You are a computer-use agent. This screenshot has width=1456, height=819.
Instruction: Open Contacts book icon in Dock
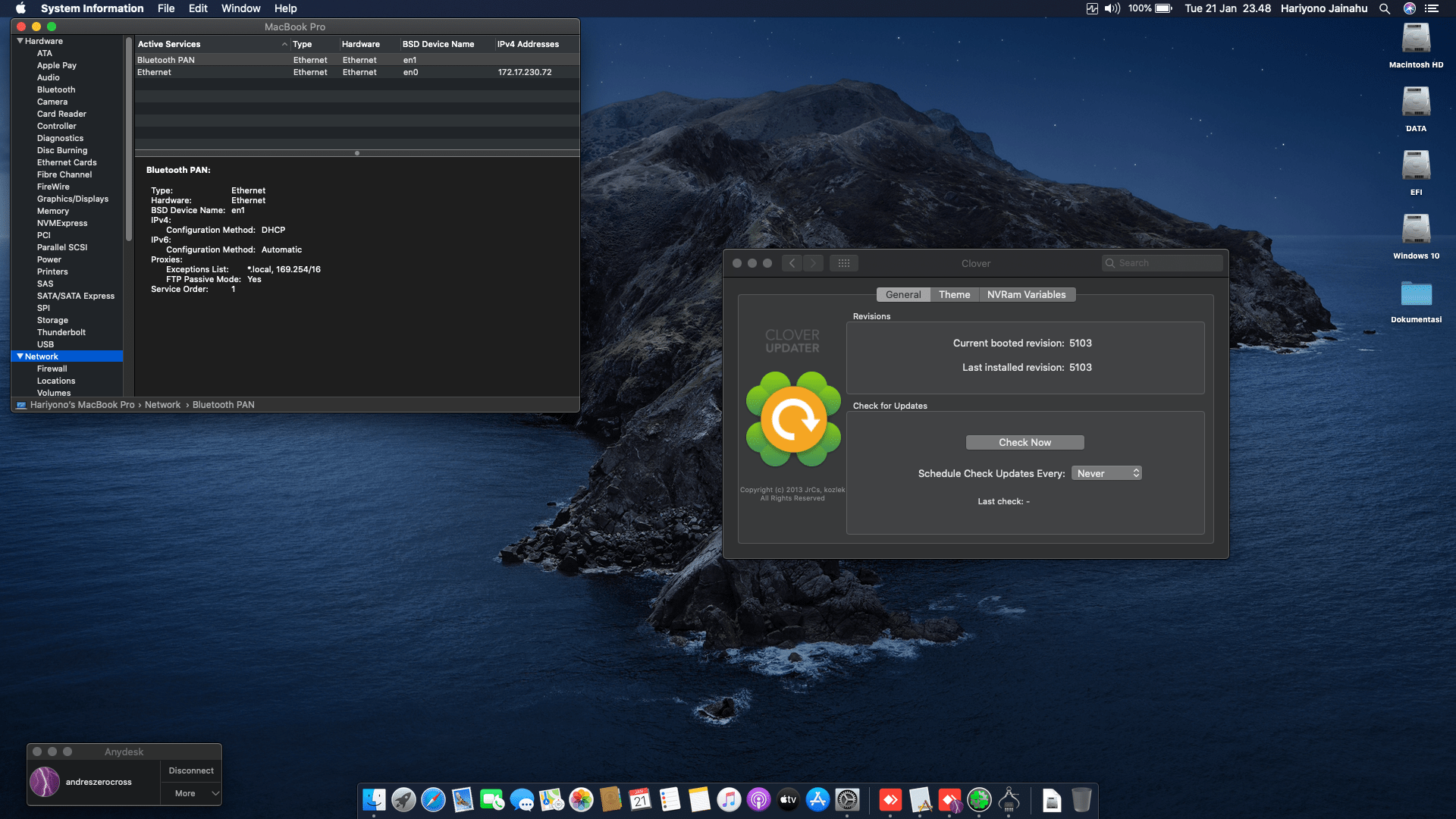[x=610, y=799]
